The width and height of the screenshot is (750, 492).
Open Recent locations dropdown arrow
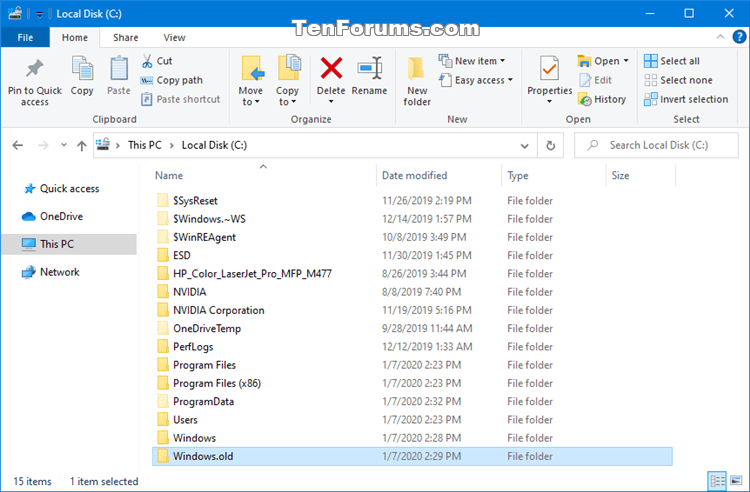(x=64, y=145)
